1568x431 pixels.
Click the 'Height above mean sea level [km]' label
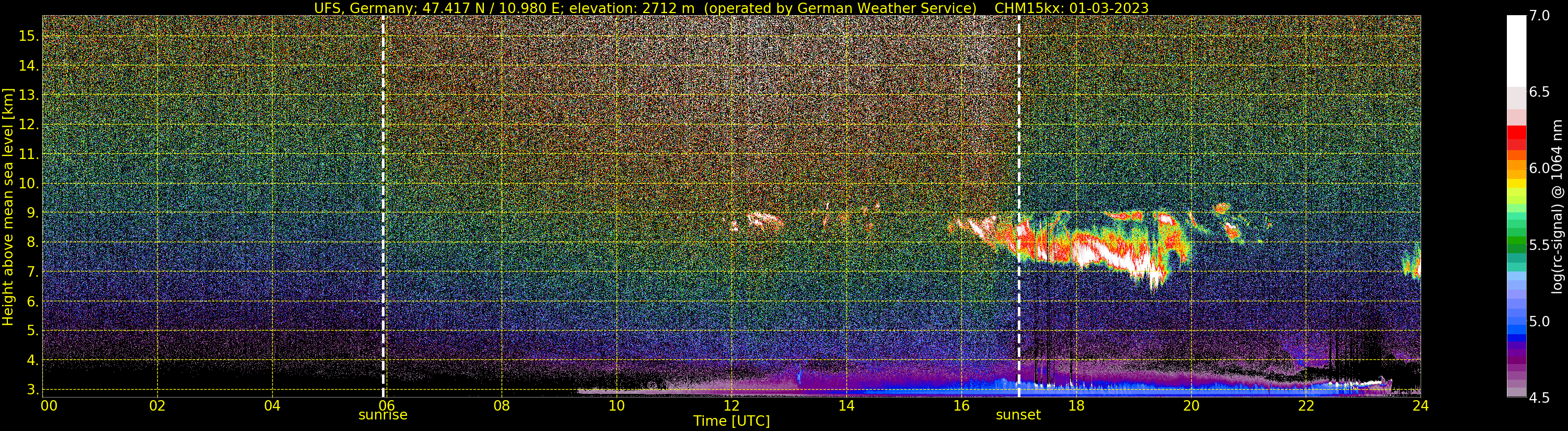(8, 206)
